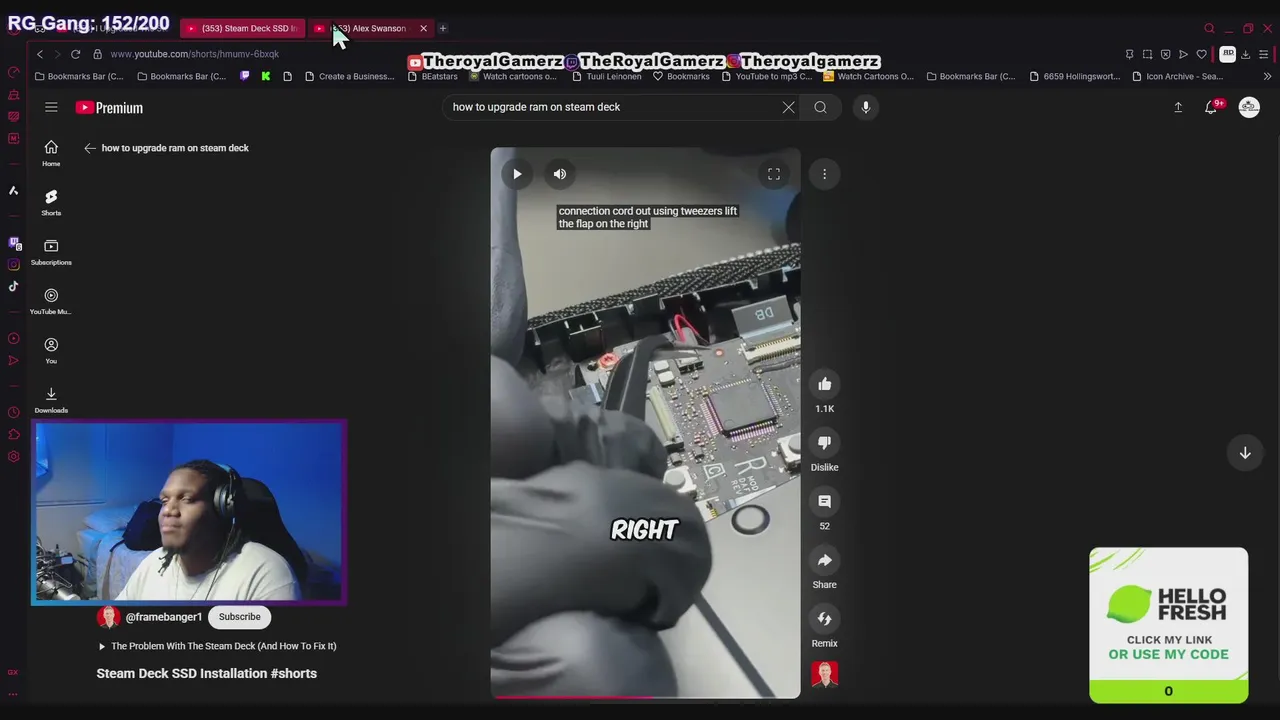This screenshot has width=1280, height=720.
Task: Seek using the red progress bar
Action: point(645,697)
